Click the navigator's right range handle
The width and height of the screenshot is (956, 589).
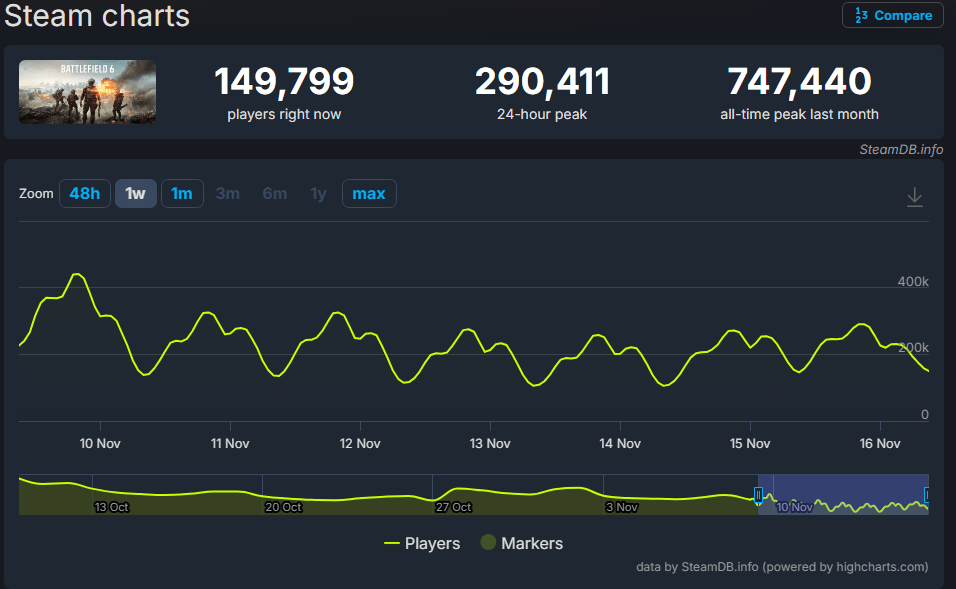tap(927, 495)
